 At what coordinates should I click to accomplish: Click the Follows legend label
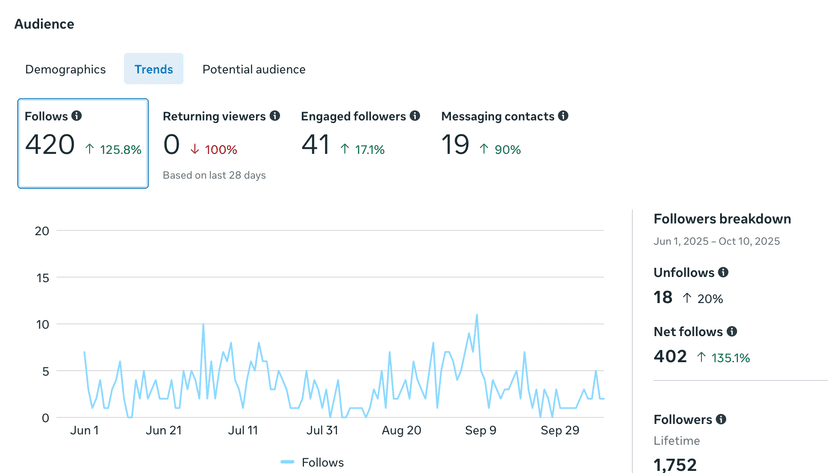[x=323, y=462]
